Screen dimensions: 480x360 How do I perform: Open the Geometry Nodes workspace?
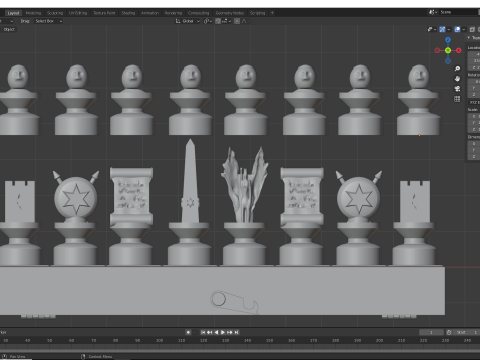230,13
